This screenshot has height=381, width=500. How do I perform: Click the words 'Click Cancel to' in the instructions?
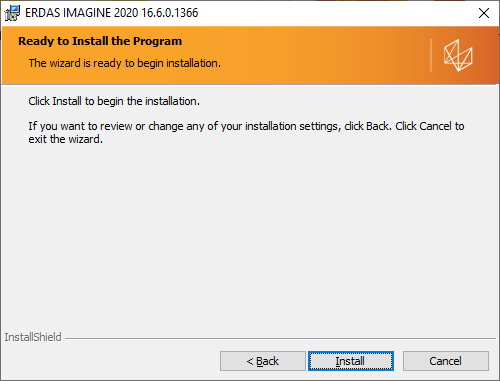(430, 126)
